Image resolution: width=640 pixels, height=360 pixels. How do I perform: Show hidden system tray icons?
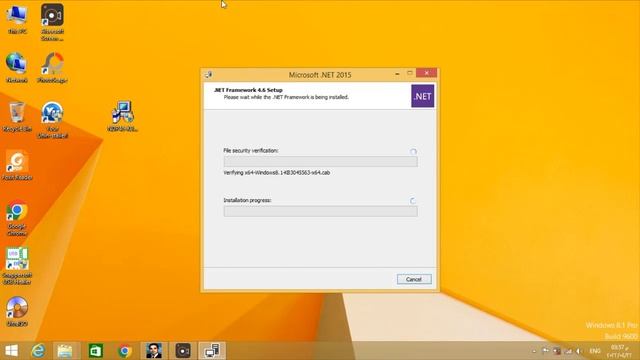click(534, 351)
